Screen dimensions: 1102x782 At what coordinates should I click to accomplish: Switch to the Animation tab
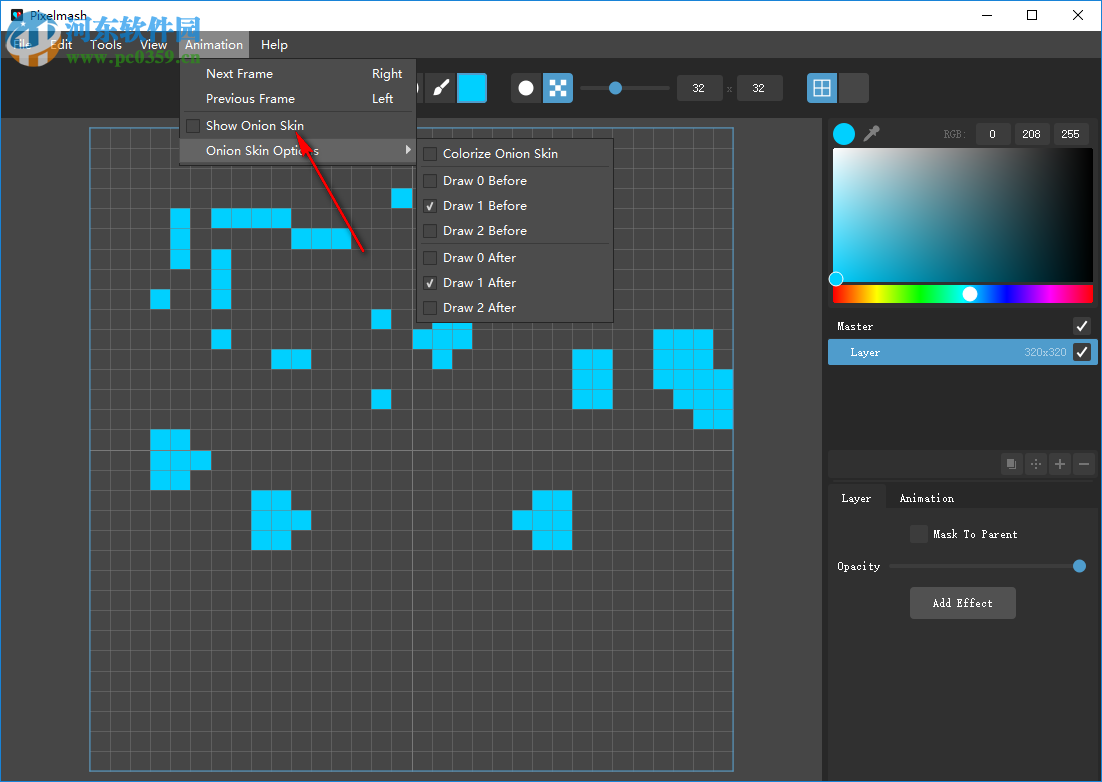click(926, 497)
